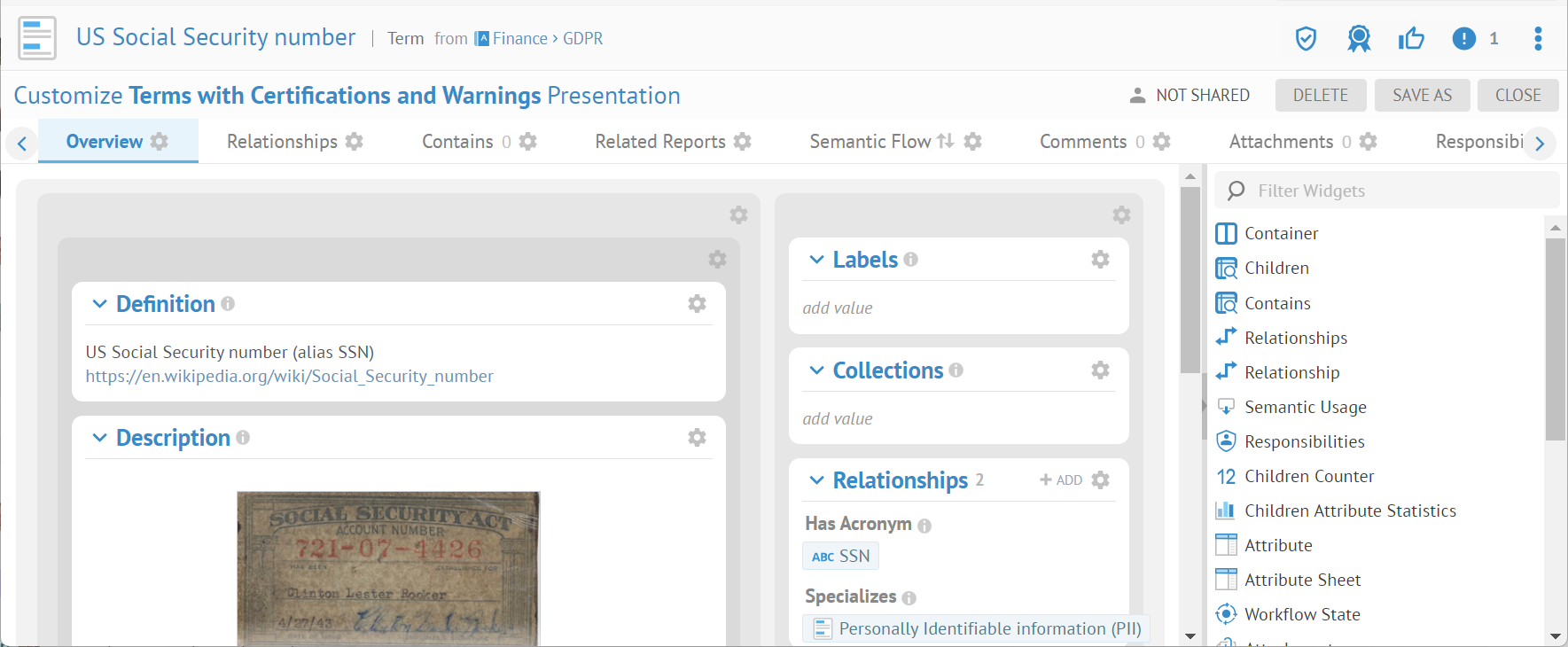Click the DELETE button
Viewport: 1568px width, 647px height.
(1321, 95)
